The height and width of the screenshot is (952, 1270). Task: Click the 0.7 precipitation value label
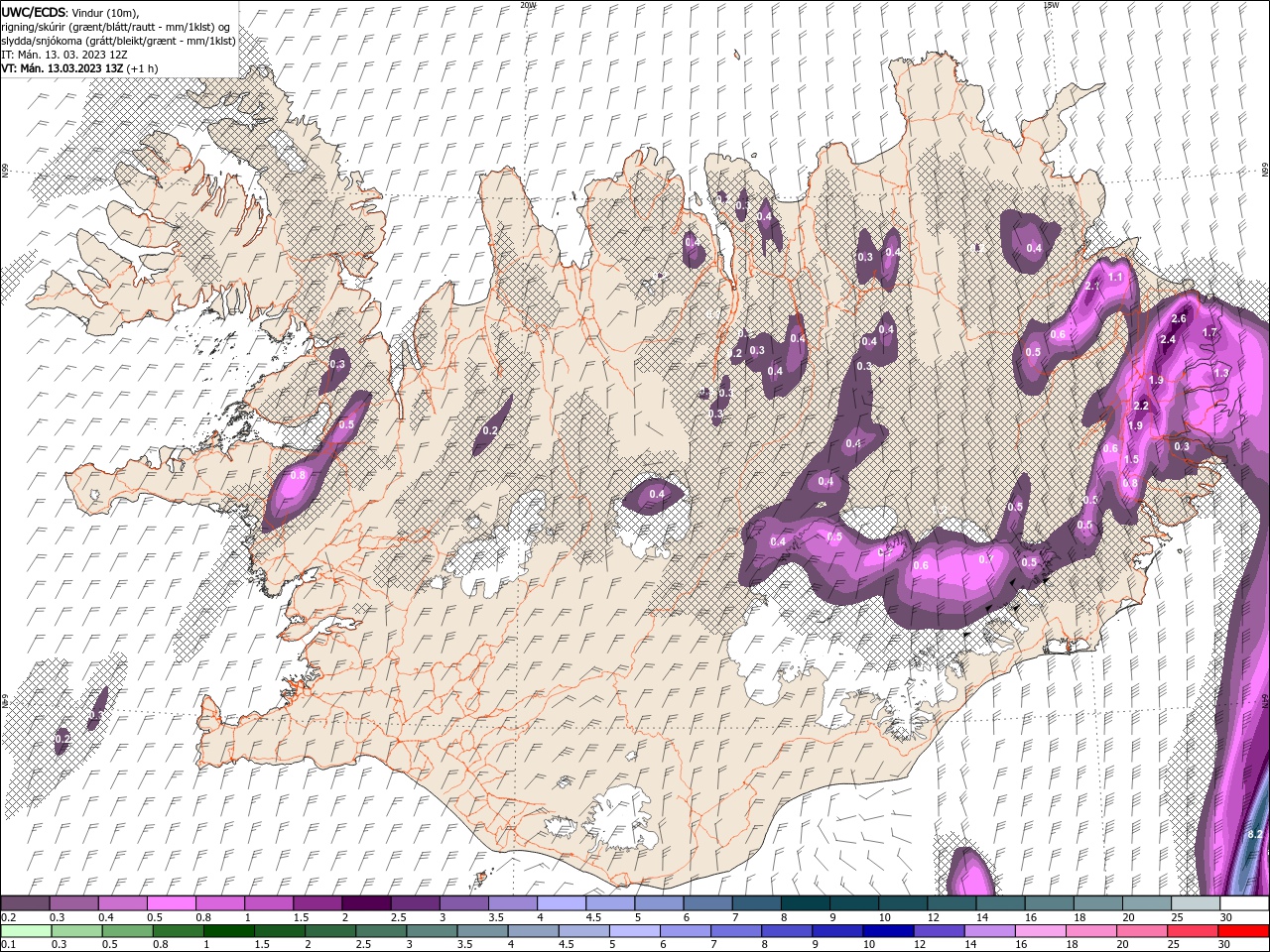pyautogui.click(x=985, y=559)
